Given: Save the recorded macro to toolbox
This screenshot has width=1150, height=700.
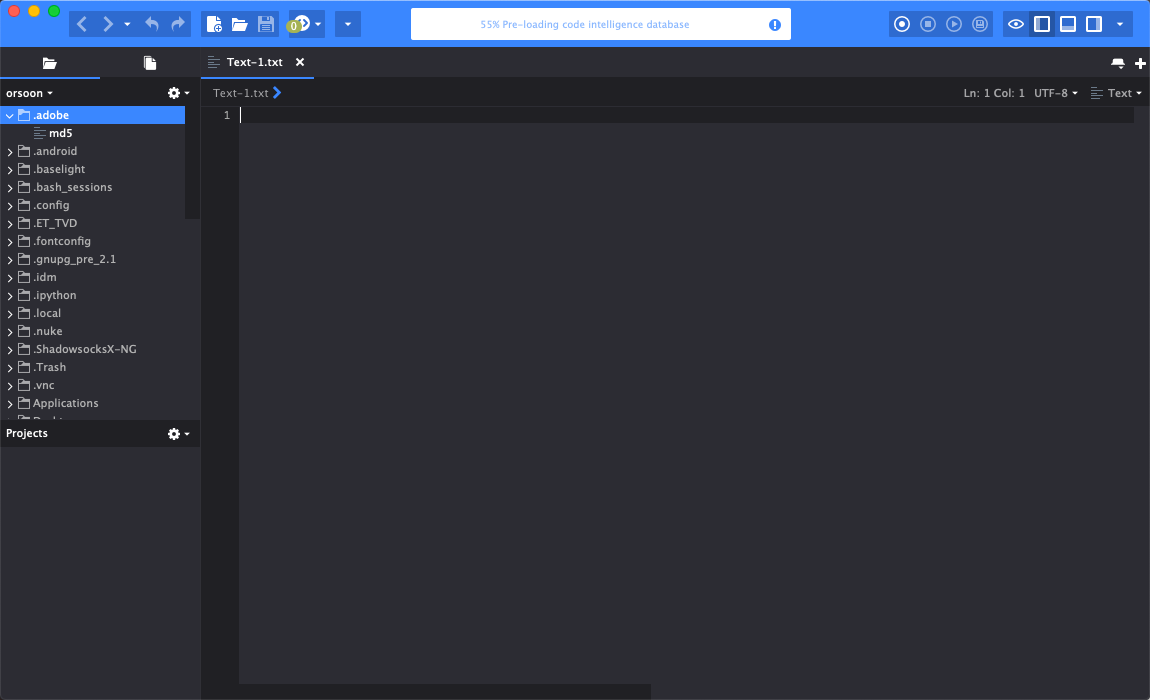Looking at the screenshot, I should (x=980, y=24).
